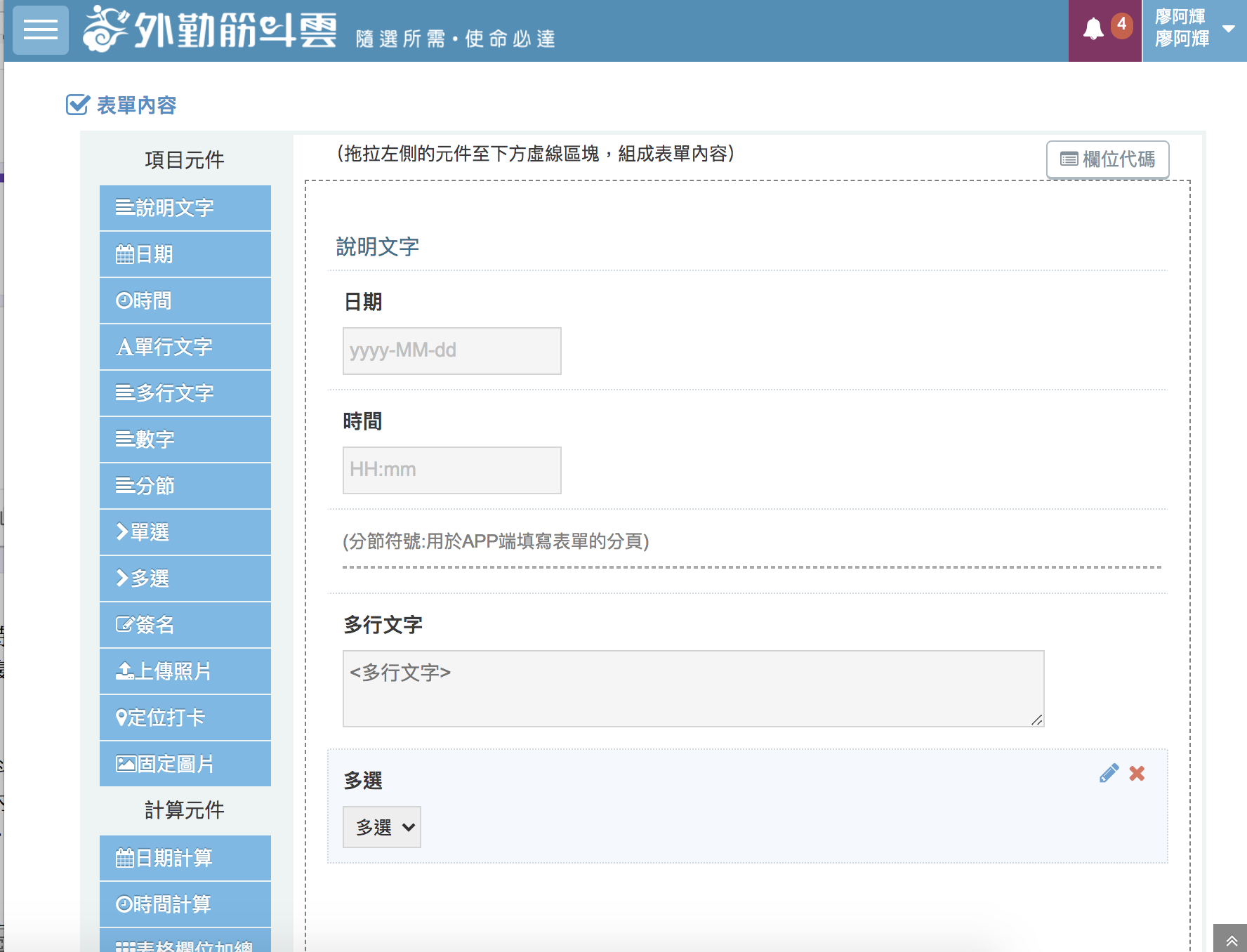Screen dimensions: 1247x952
Task: Switch to the 計算元件 section
Action: pos(184,810)
